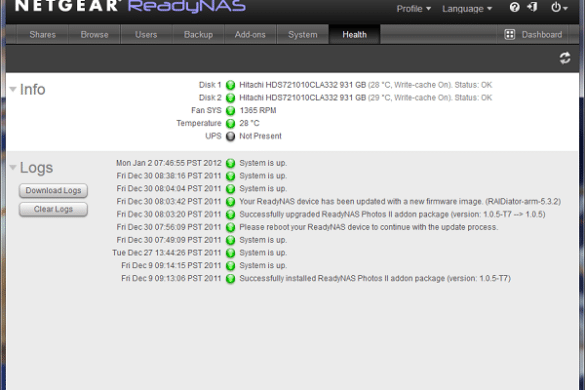Click the Logs section heading
The width and height of the screenshot is (585, 390).
coord(36,168)
